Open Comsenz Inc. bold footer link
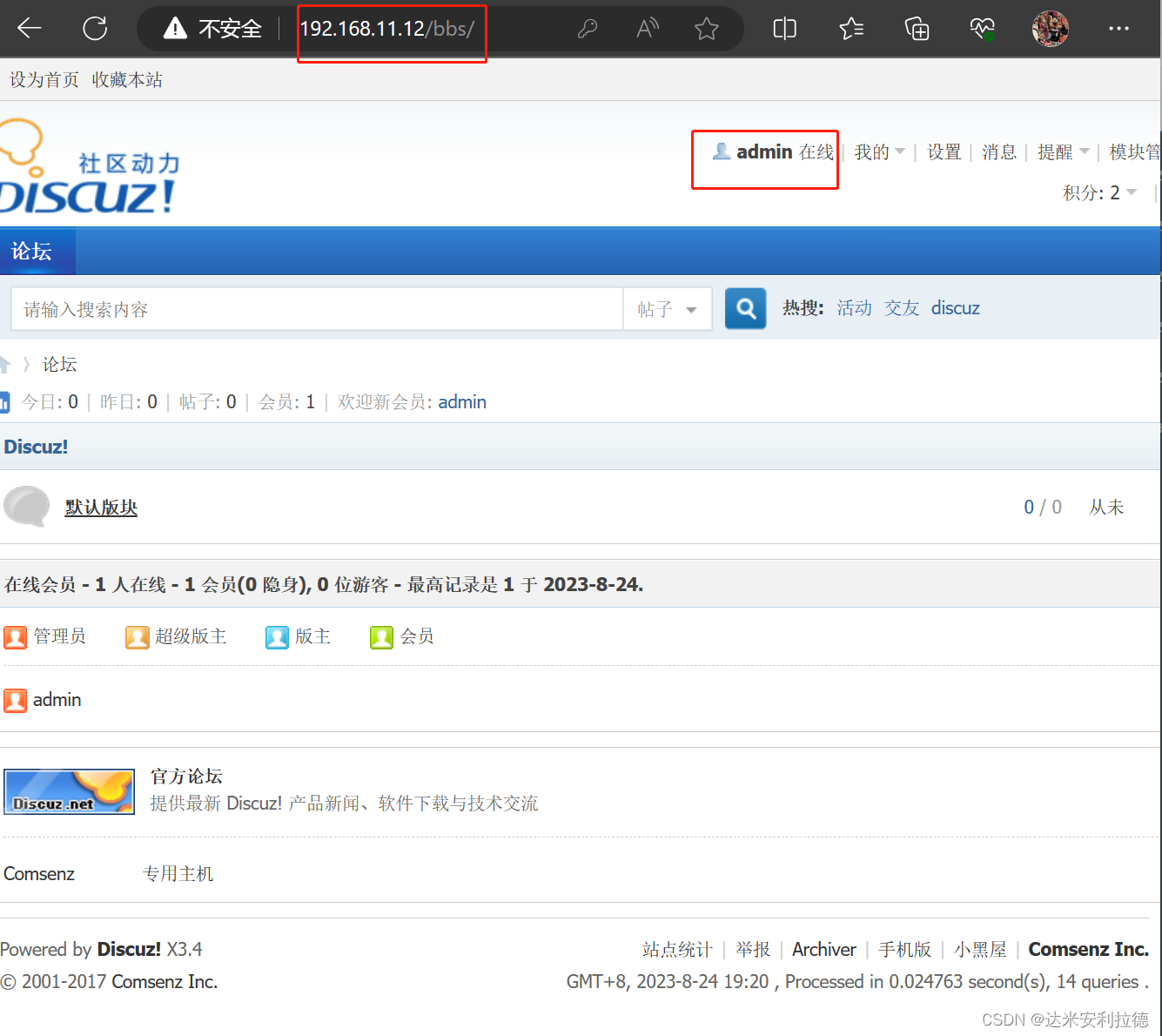Viewport: 1162px width, 1036px height. [x=1089, y=949]
